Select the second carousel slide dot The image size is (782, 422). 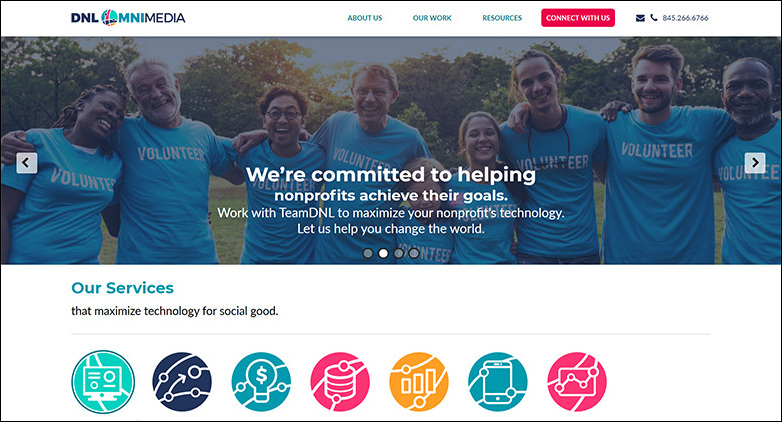pos(383,253)
